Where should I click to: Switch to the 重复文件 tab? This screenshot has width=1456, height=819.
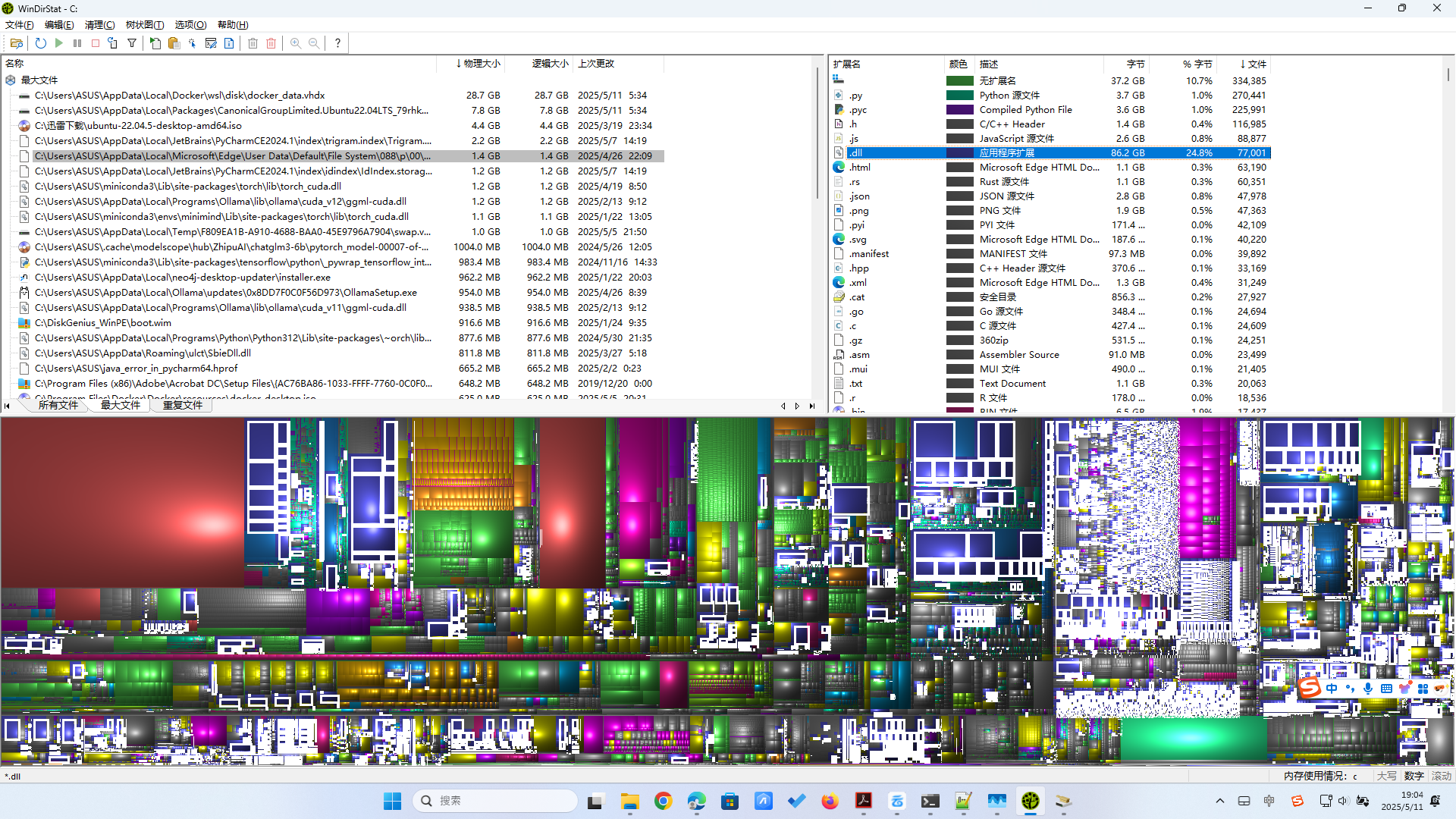click(x=181, y=405)
